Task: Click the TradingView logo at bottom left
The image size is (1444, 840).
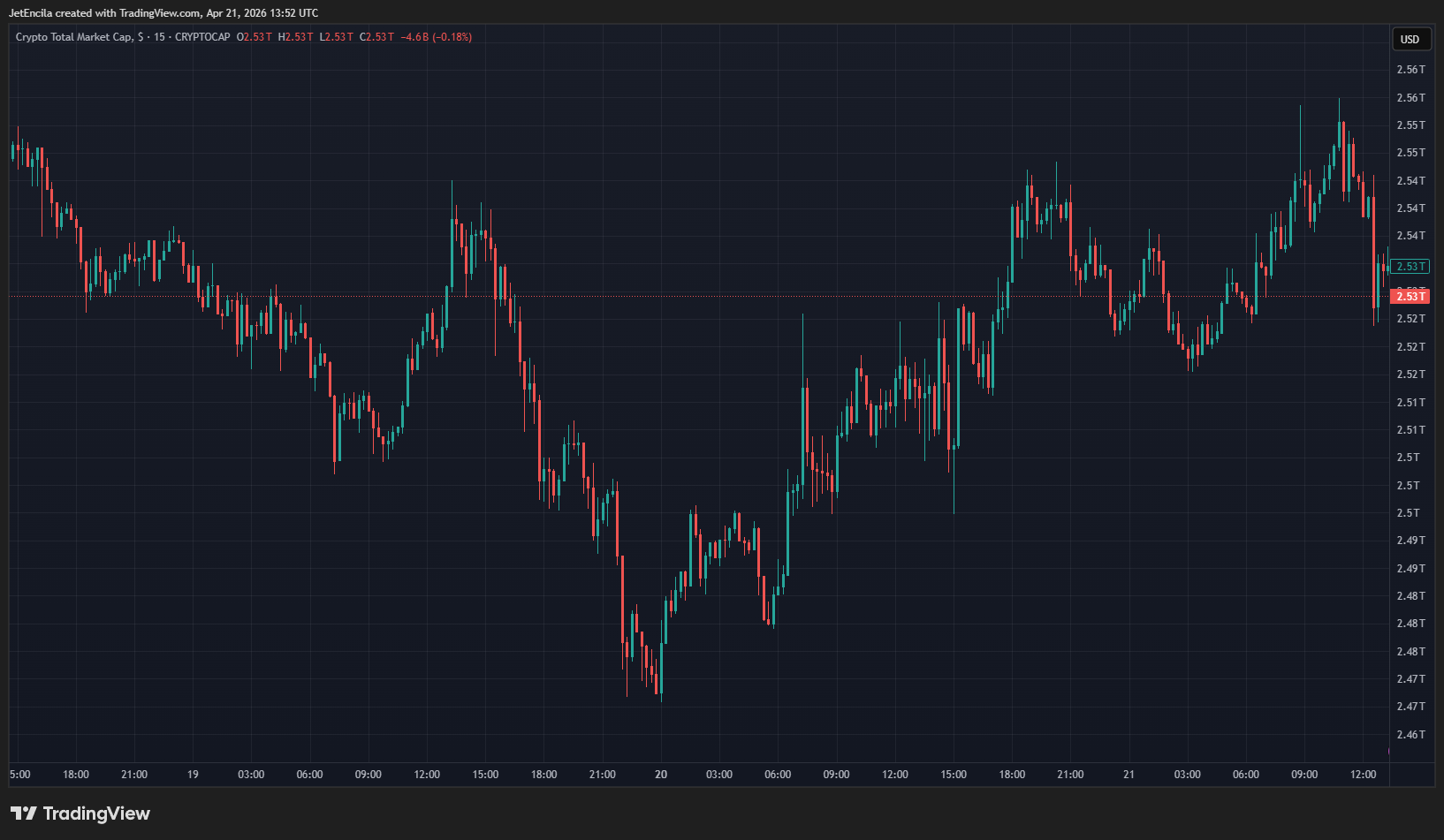Action: coord(80,814)
